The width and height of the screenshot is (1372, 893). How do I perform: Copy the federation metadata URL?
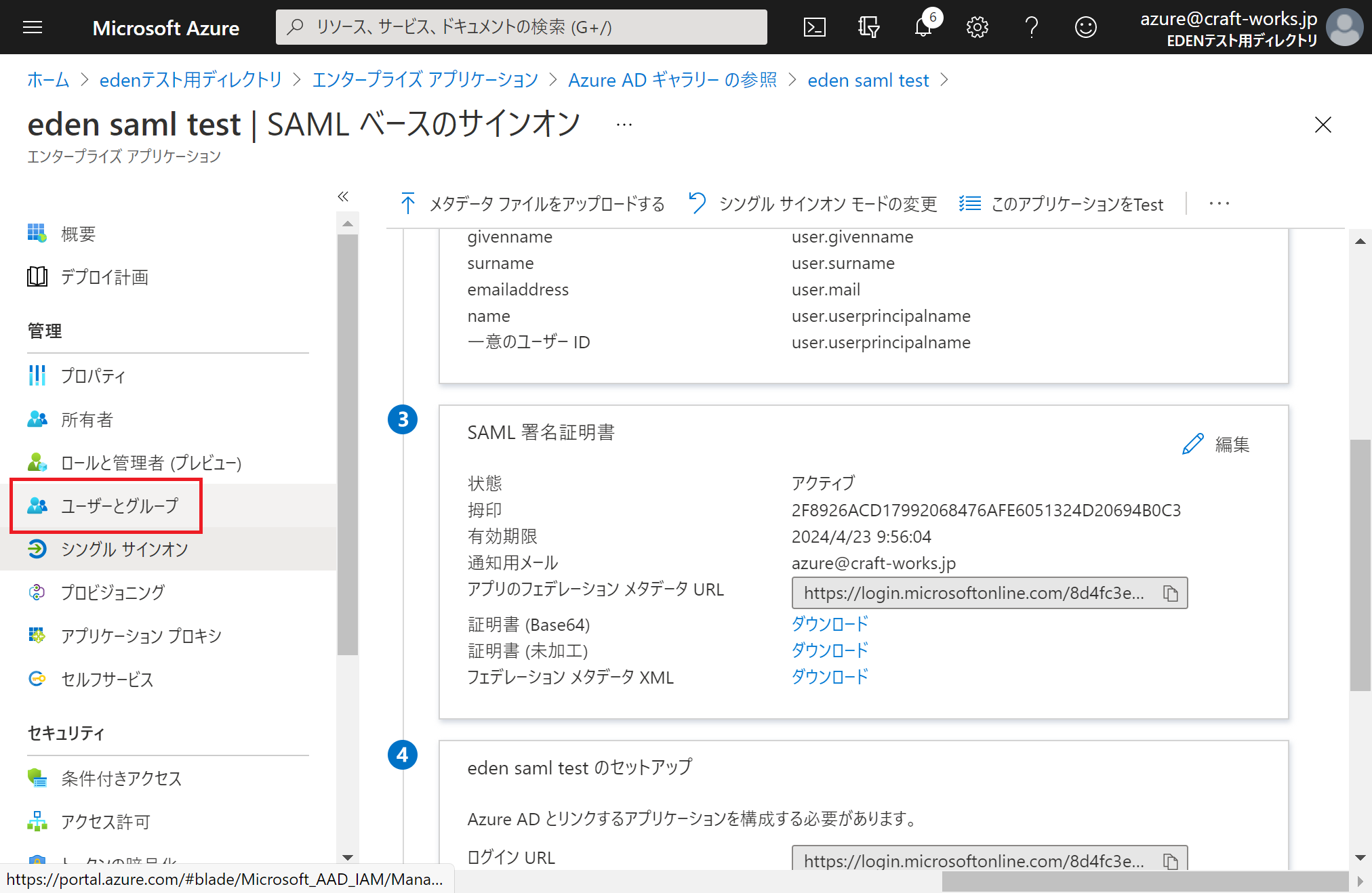1171,594
